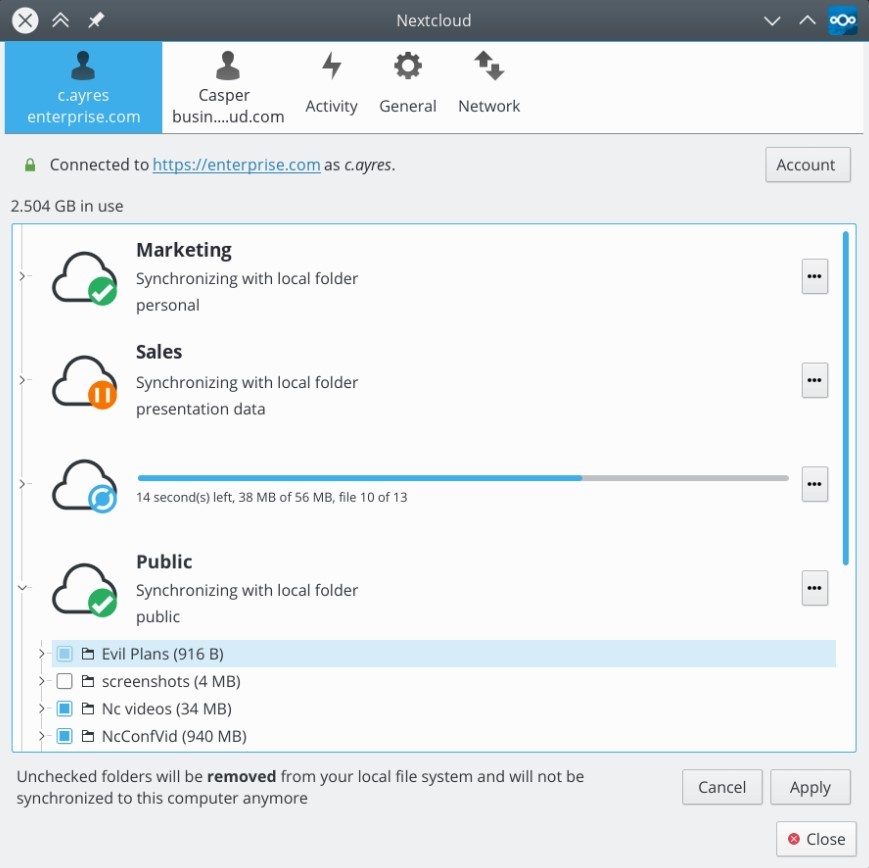
Task: Select the c.ayres enterprise.com account avatar
Action: pos(82,67)
